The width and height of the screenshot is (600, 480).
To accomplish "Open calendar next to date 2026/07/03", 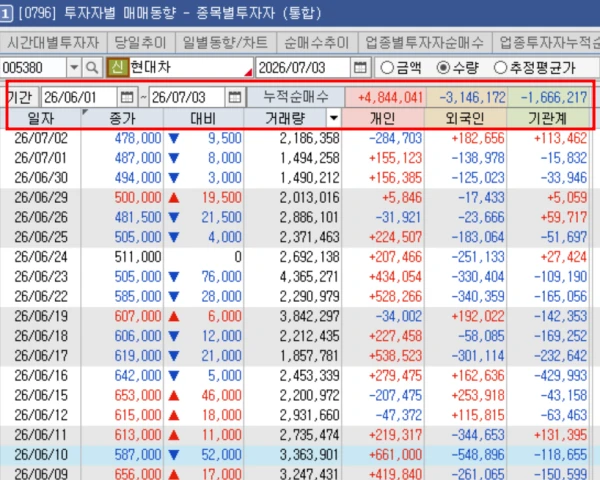I will [360, 68].
